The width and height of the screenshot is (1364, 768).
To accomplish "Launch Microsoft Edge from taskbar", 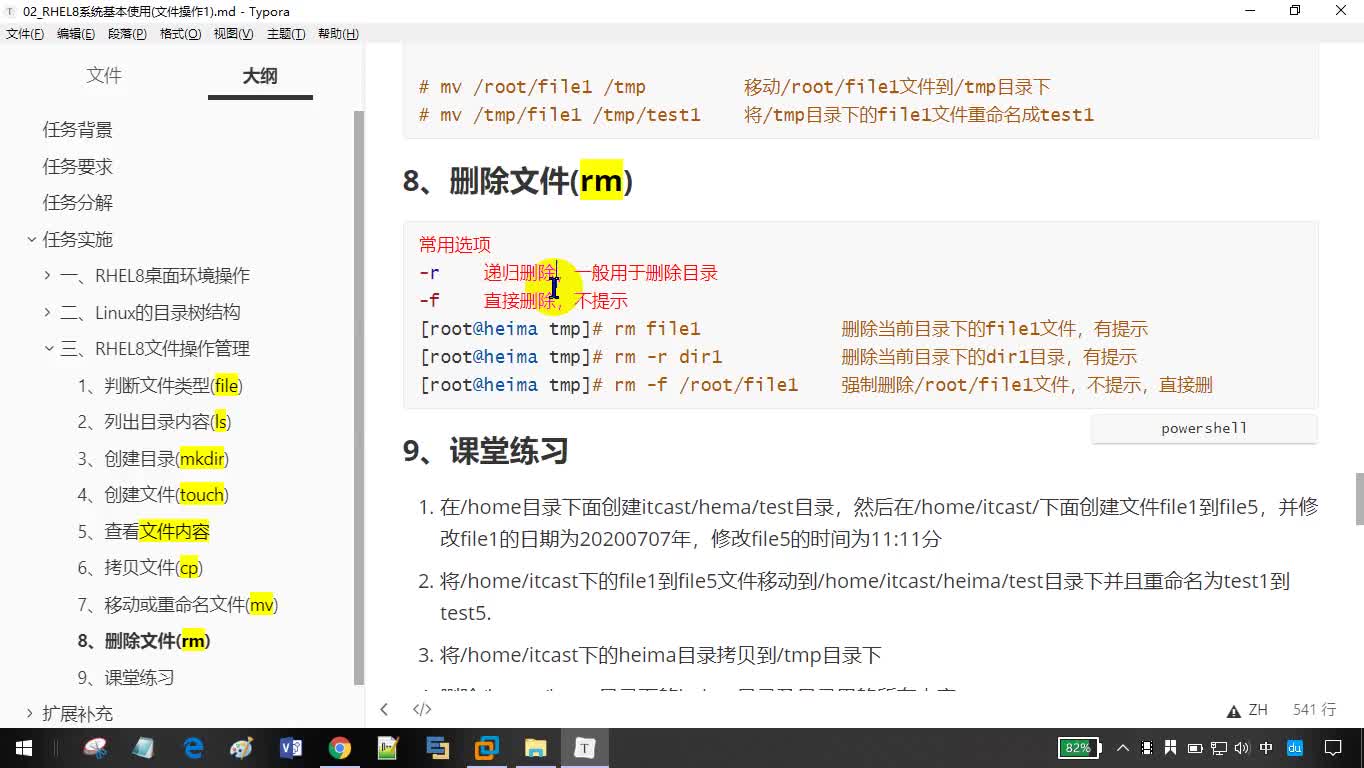I will 193,748.
